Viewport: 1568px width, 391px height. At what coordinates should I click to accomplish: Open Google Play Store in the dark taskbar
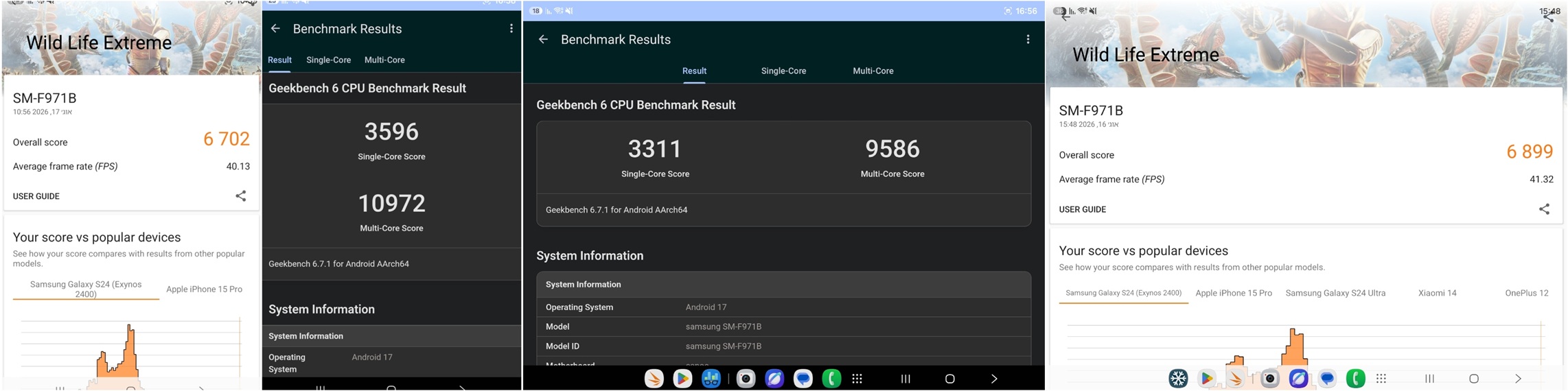tap(682, 379)
